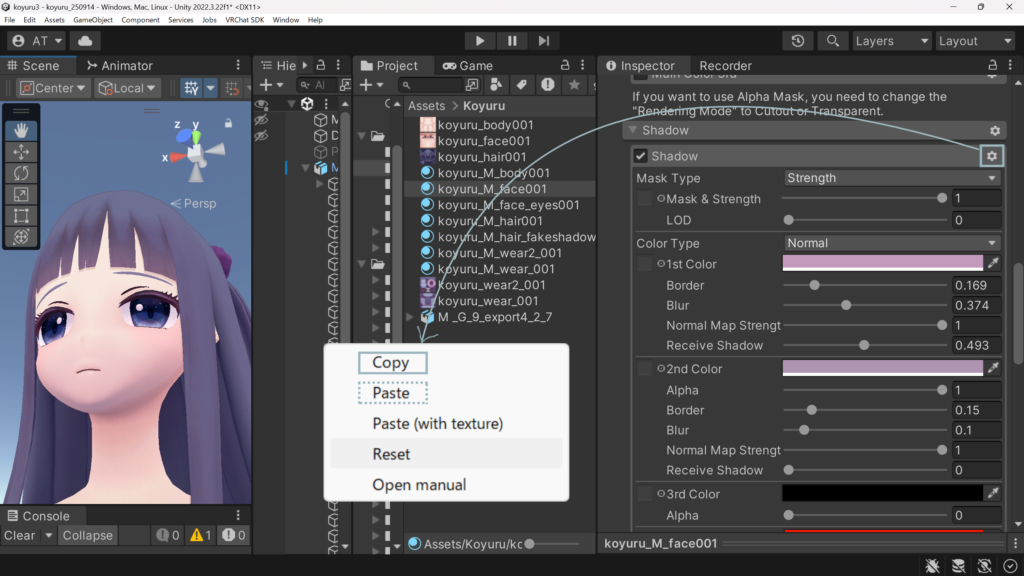Open the Mask Type Strength dropdown

coord(892,178)
